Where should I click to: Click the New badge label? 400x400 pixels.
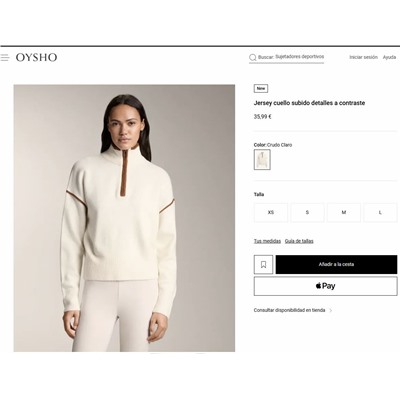(x=261, y=88)
